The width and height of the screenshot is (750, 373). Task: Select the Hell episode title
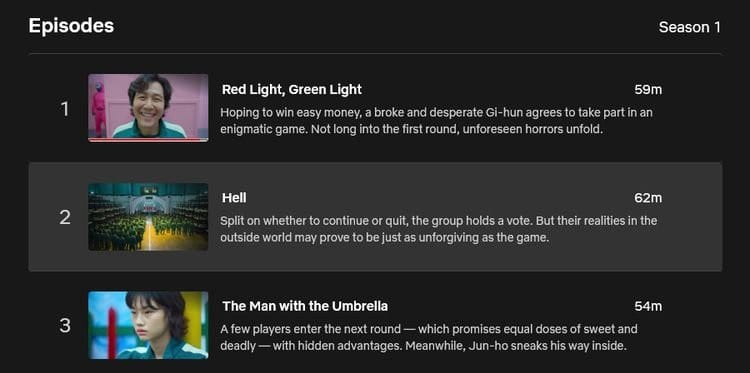[x=234, y=197]
